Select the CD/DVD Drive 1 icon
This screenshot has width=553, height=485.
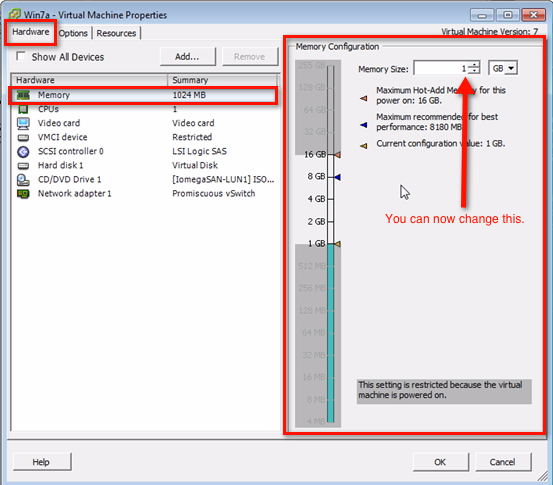(23, 180)
